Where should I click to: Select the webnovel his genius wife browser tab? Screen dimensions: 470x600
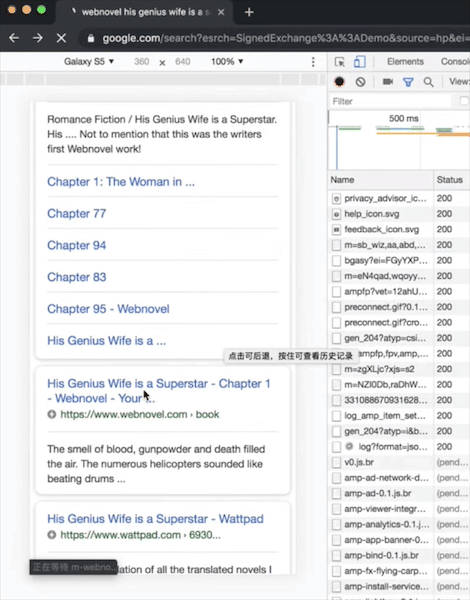145,12
